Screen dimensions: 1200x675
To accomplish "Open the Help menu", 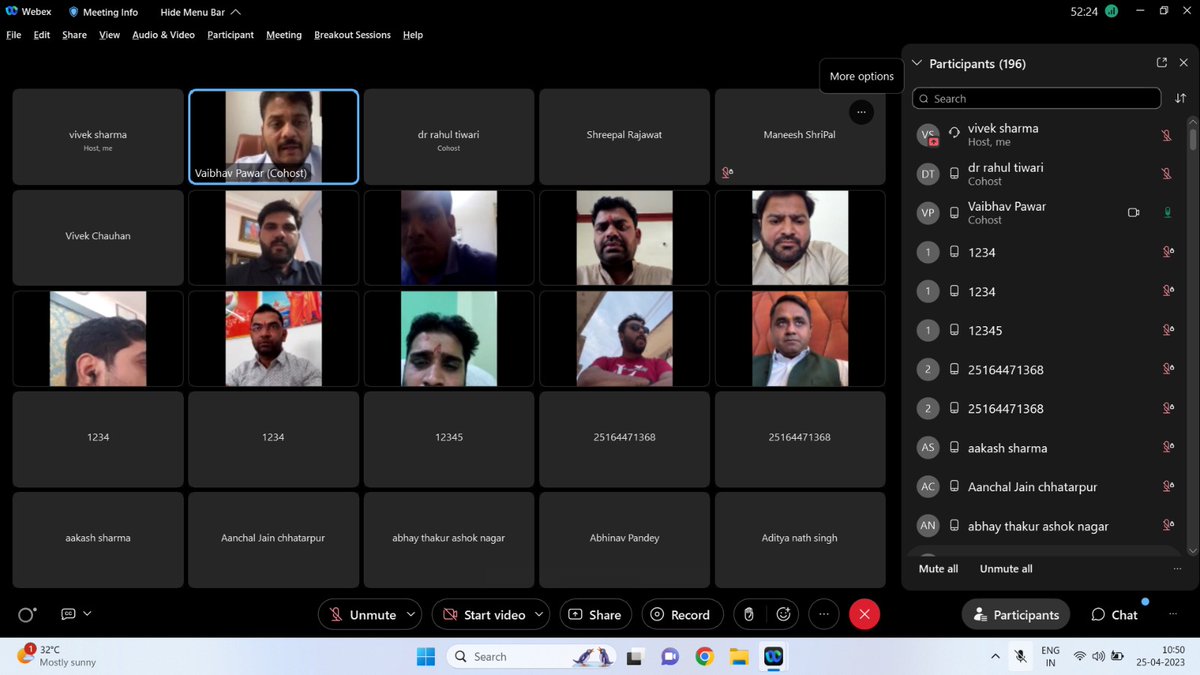I will pyautogui.click(x=413, y=34).
